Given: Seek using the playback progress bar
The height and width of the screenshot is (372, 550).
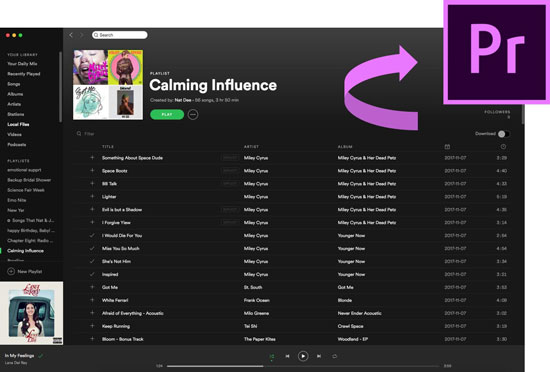Looking at the screenshot, I should click(x=303, y=366).
